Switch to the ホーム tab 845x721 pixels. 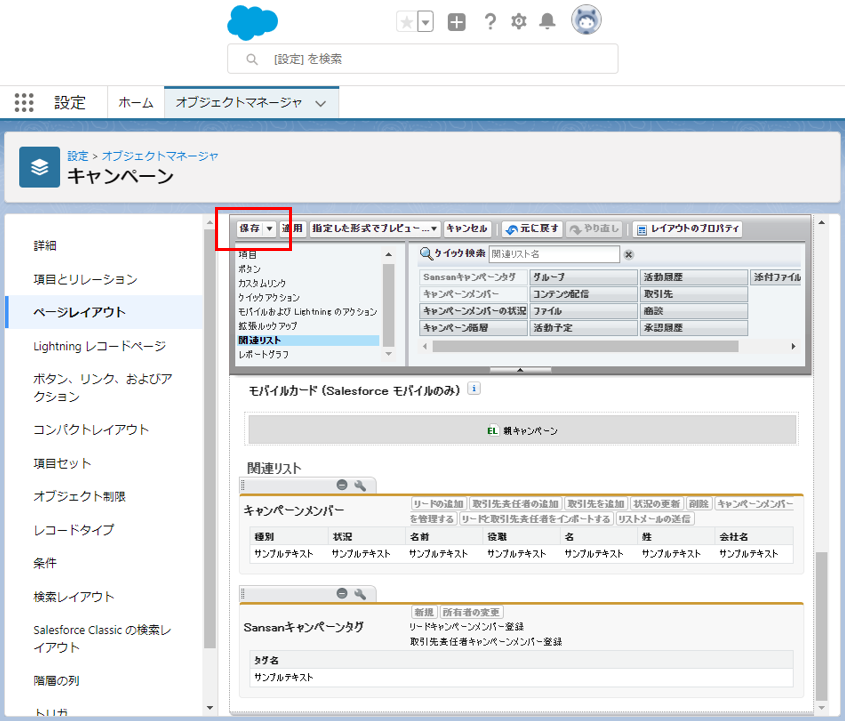[136, 102]
